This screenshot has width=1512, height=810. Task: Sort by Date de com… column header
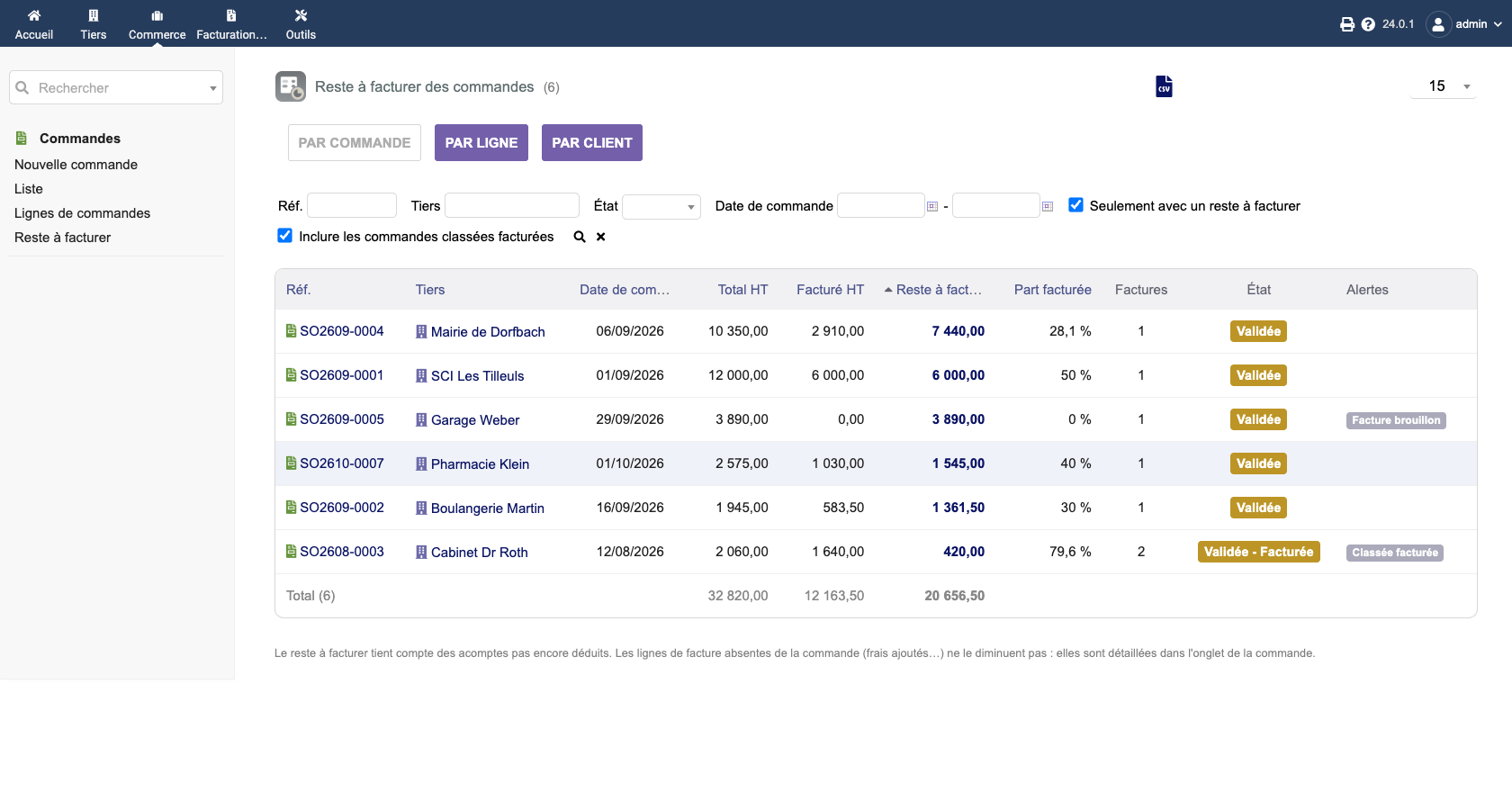click(x=625, y=290)
